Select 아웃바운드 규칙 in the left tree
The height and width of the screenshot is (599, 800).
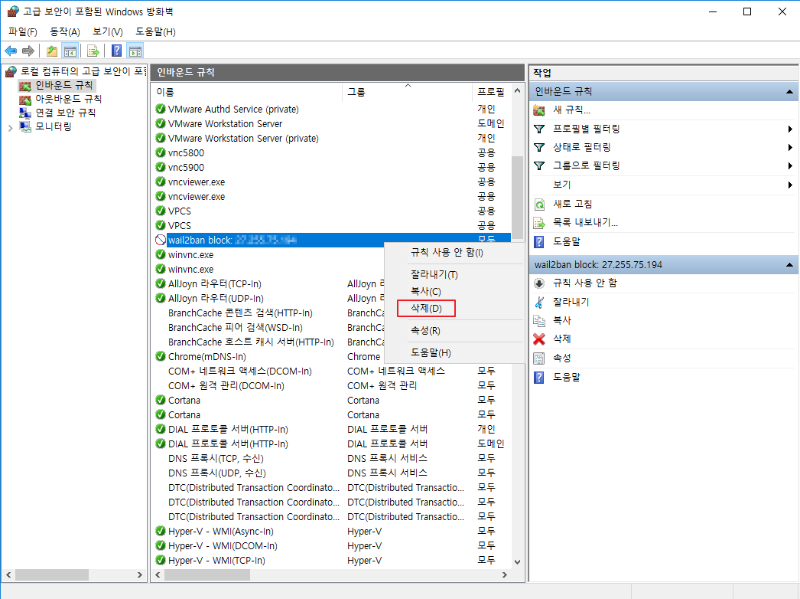[67, 99]
